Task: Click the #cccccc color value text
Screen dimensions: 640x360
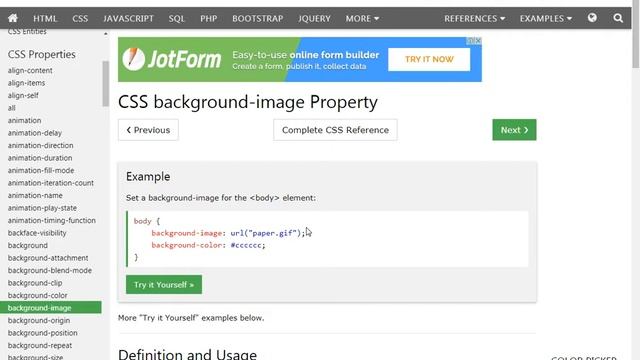Action: (x=246, y=245)
